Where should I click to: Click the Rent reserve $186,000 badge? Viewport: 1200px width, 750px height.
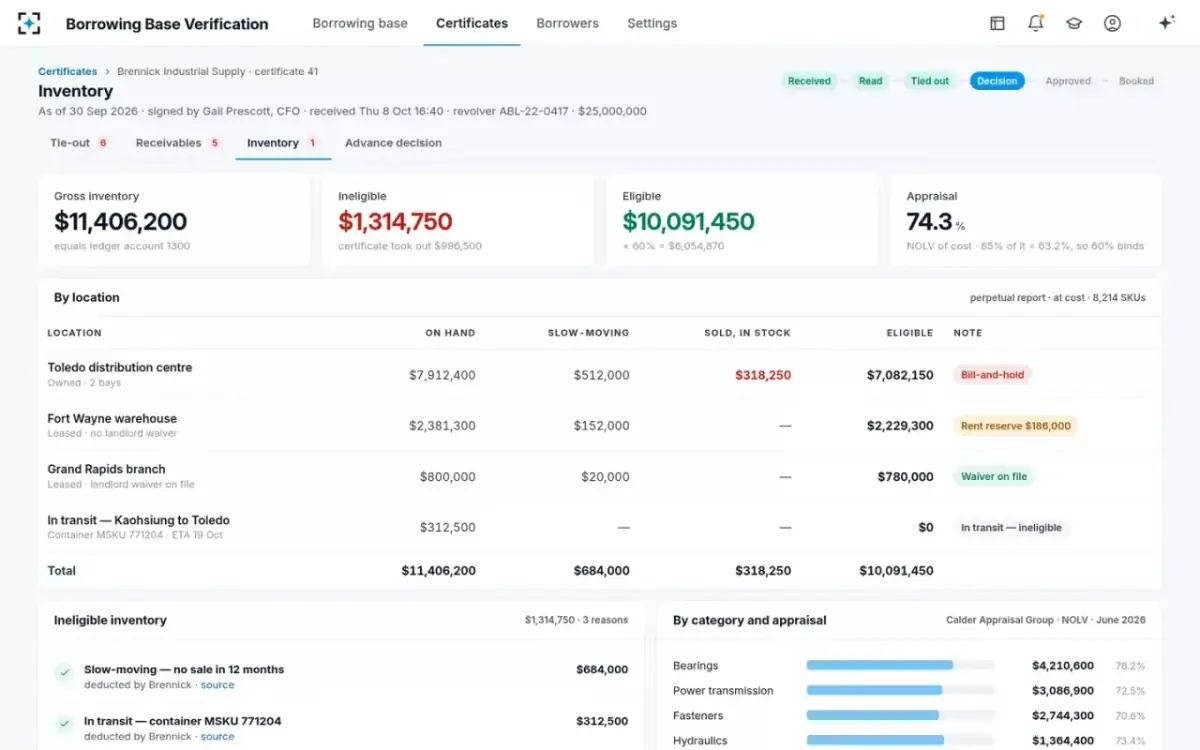(x=1015, y=426)
